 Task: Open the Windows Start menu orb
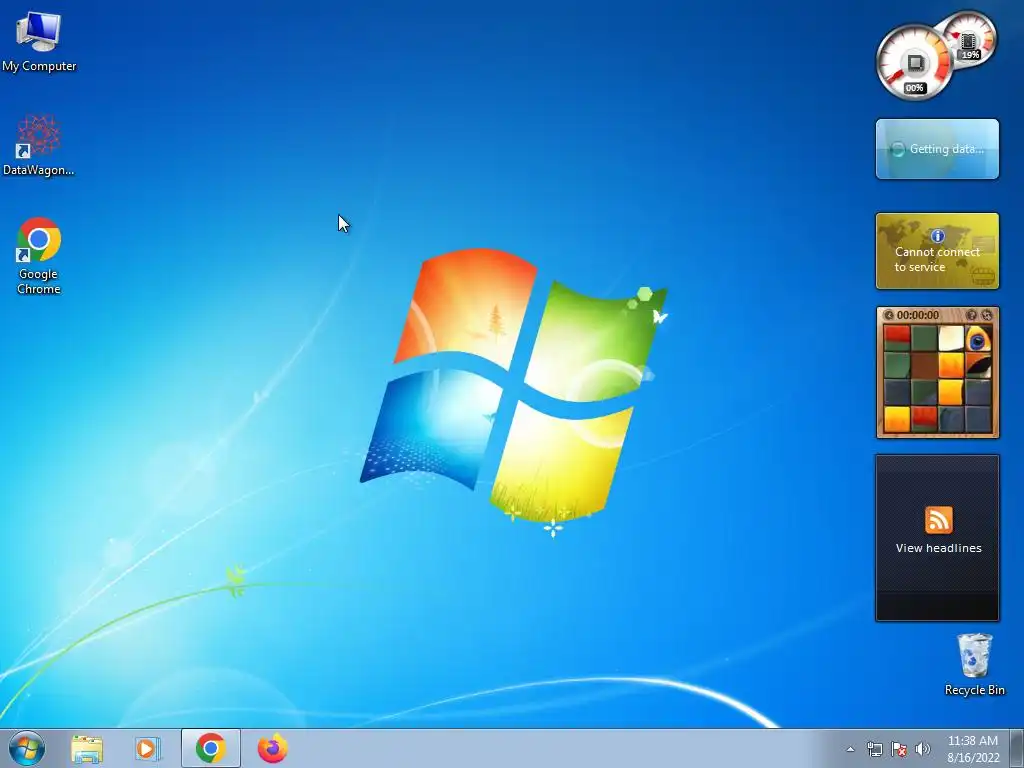point(27,748)
